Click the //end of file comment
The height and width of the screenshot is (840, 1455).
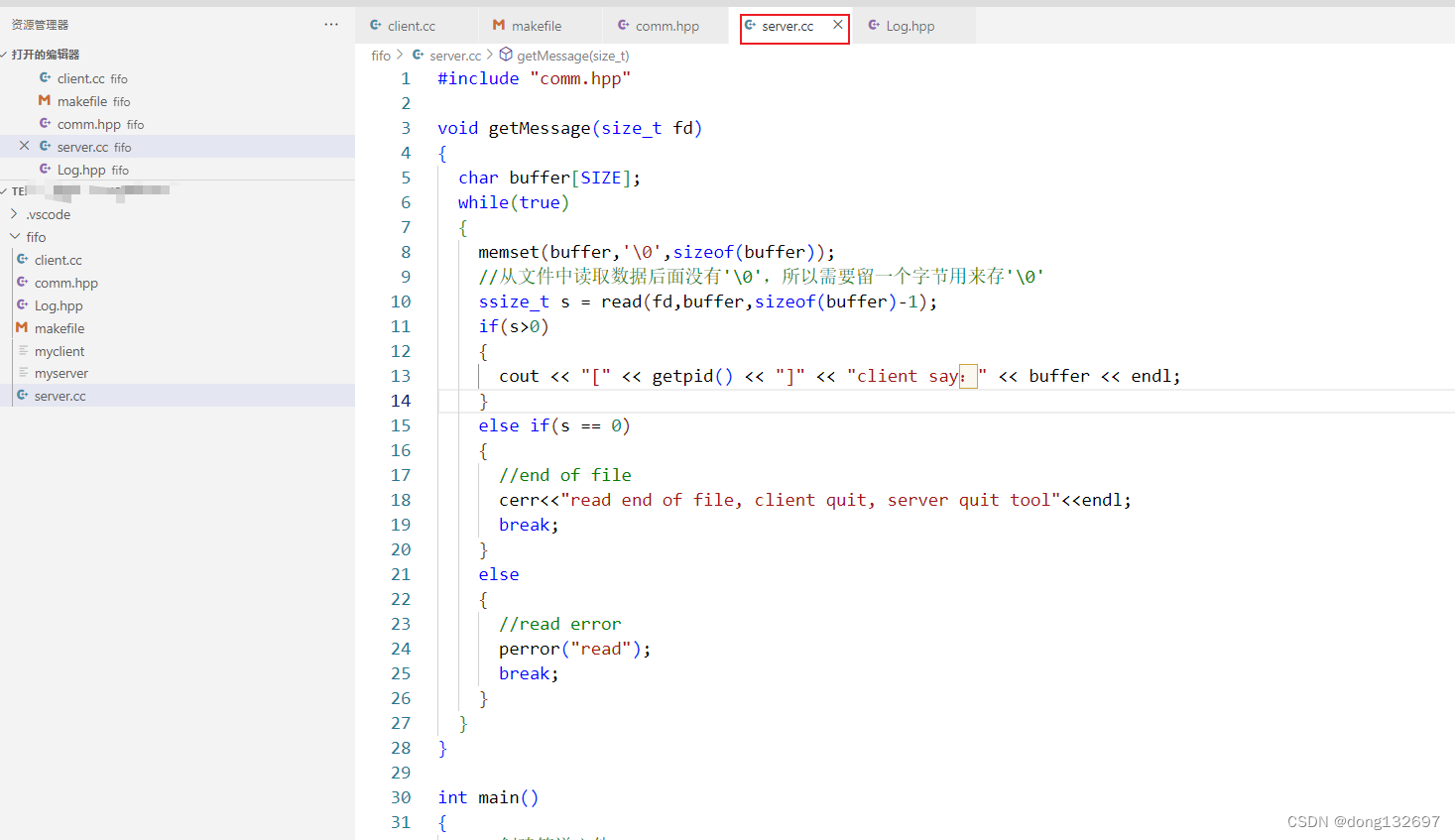[565, 475]
